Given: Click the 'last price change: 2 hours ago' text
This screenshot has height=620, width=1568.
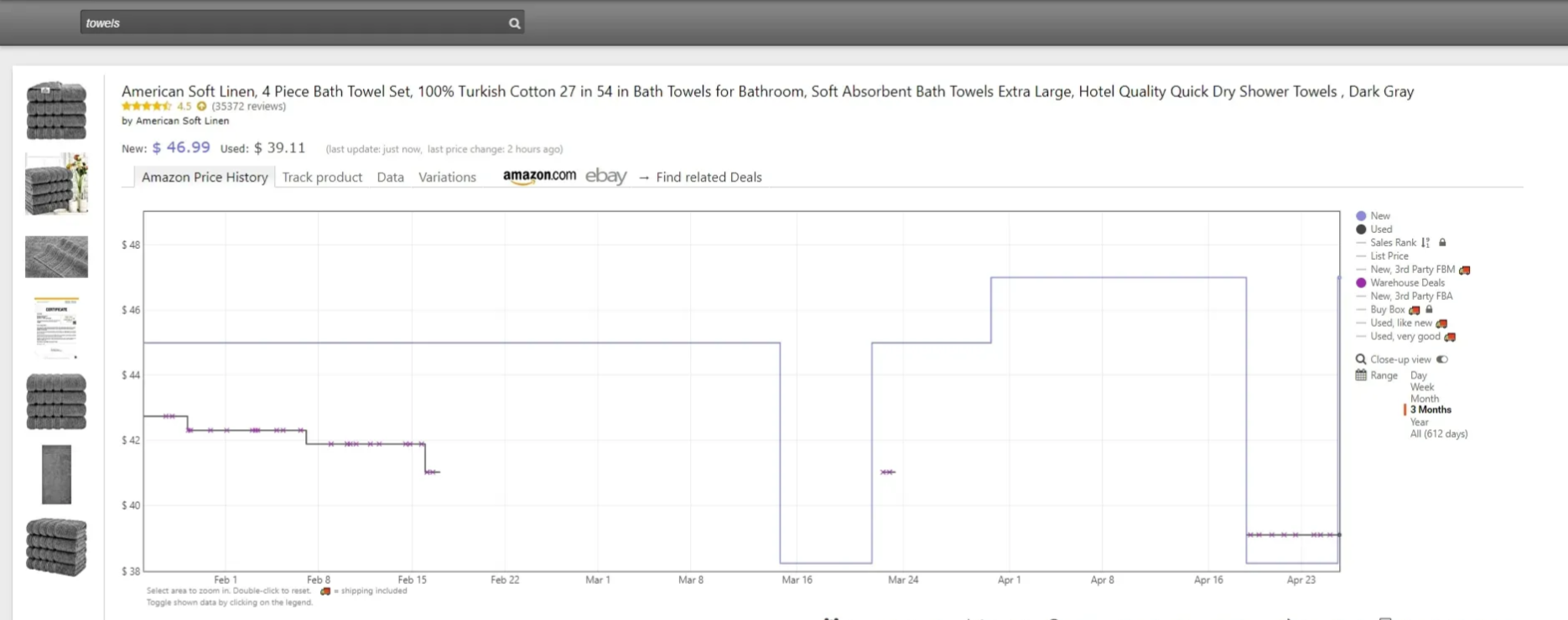Looking at the screenshot, I should coord(495,149).
